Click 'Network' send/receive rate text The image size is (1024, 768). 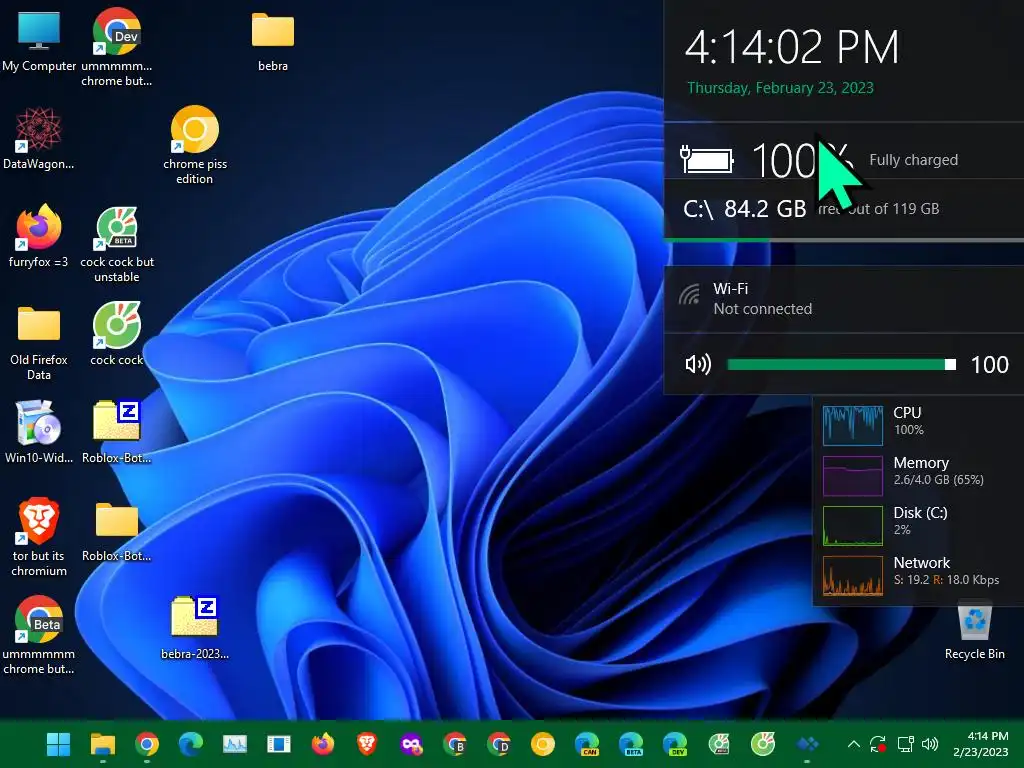(946, 579)
